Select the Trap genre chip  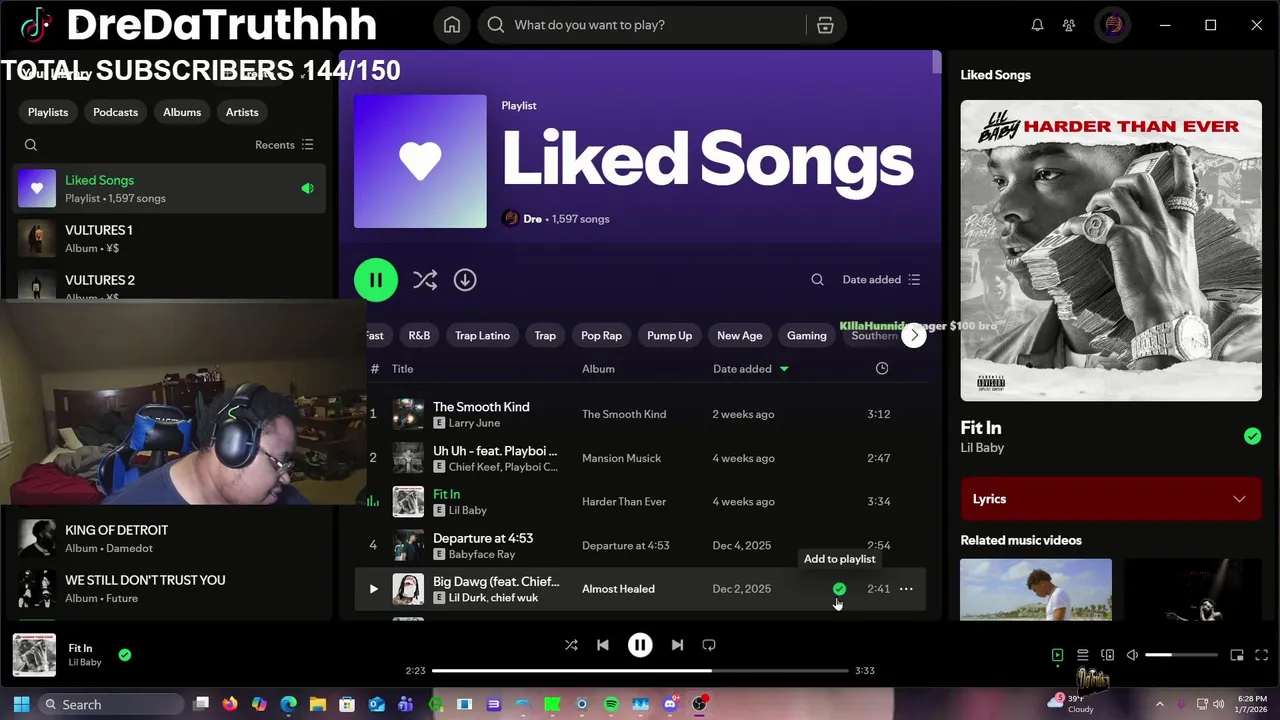coord(545,336)
